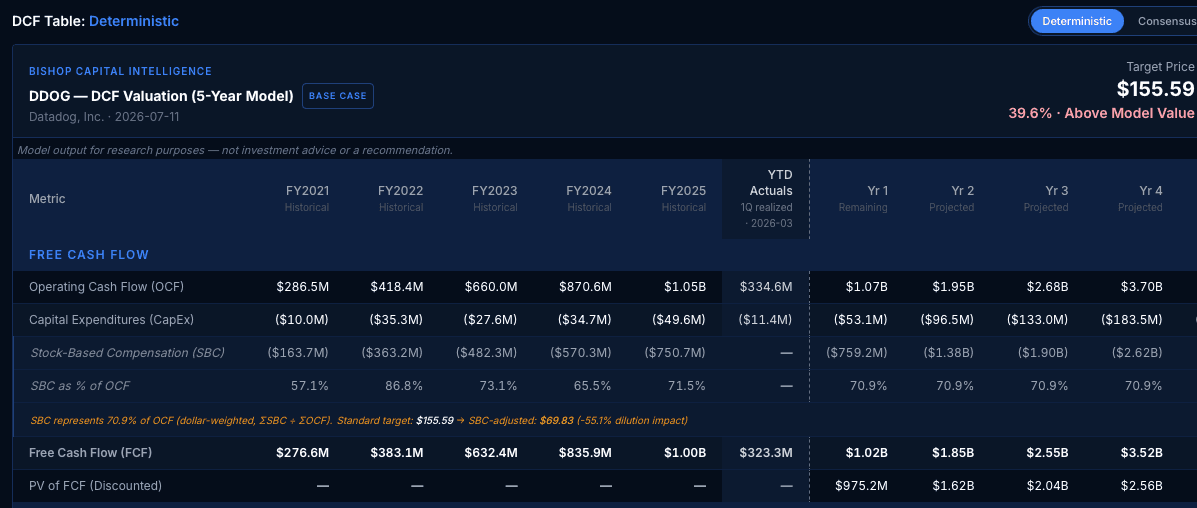Click '39.6% · Above Model Value' text
This screenshot has height=508, width=1197.
1101,113
